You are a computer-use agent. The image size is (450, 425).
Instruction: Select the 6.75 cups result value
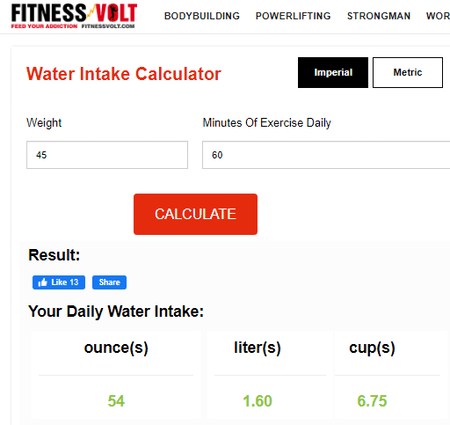coord(372,401)
